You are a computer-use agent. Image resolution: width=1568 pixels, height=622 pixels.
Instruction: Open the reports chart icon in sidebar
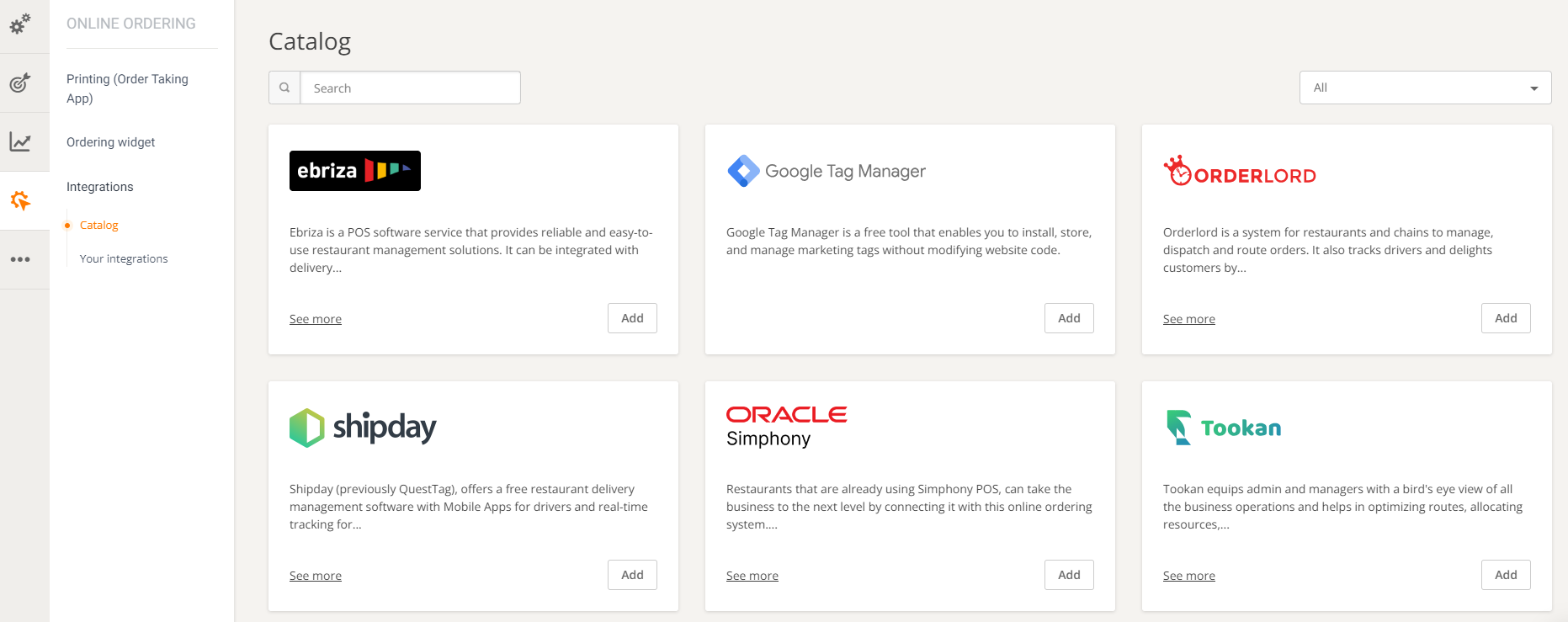tap(20, 141)
